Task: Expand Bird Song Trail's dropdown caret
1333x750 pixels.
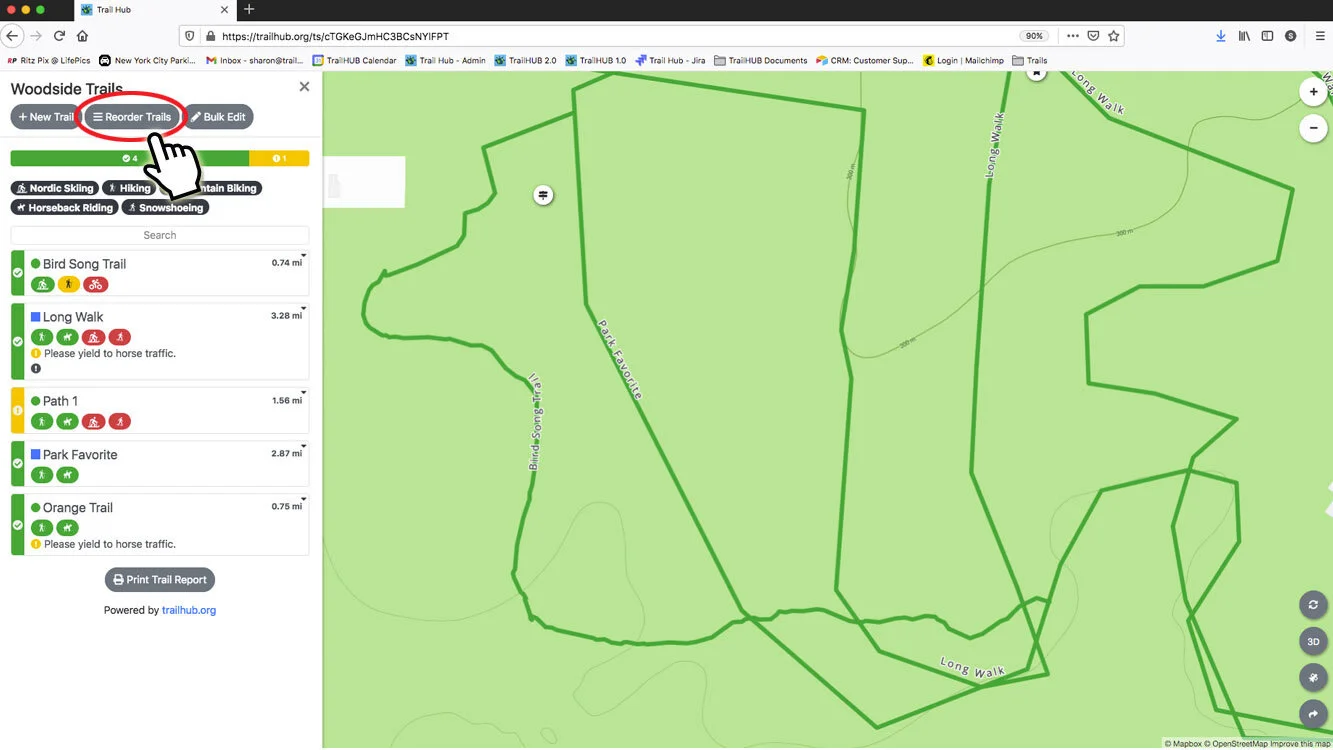Action: pos(304,256)
